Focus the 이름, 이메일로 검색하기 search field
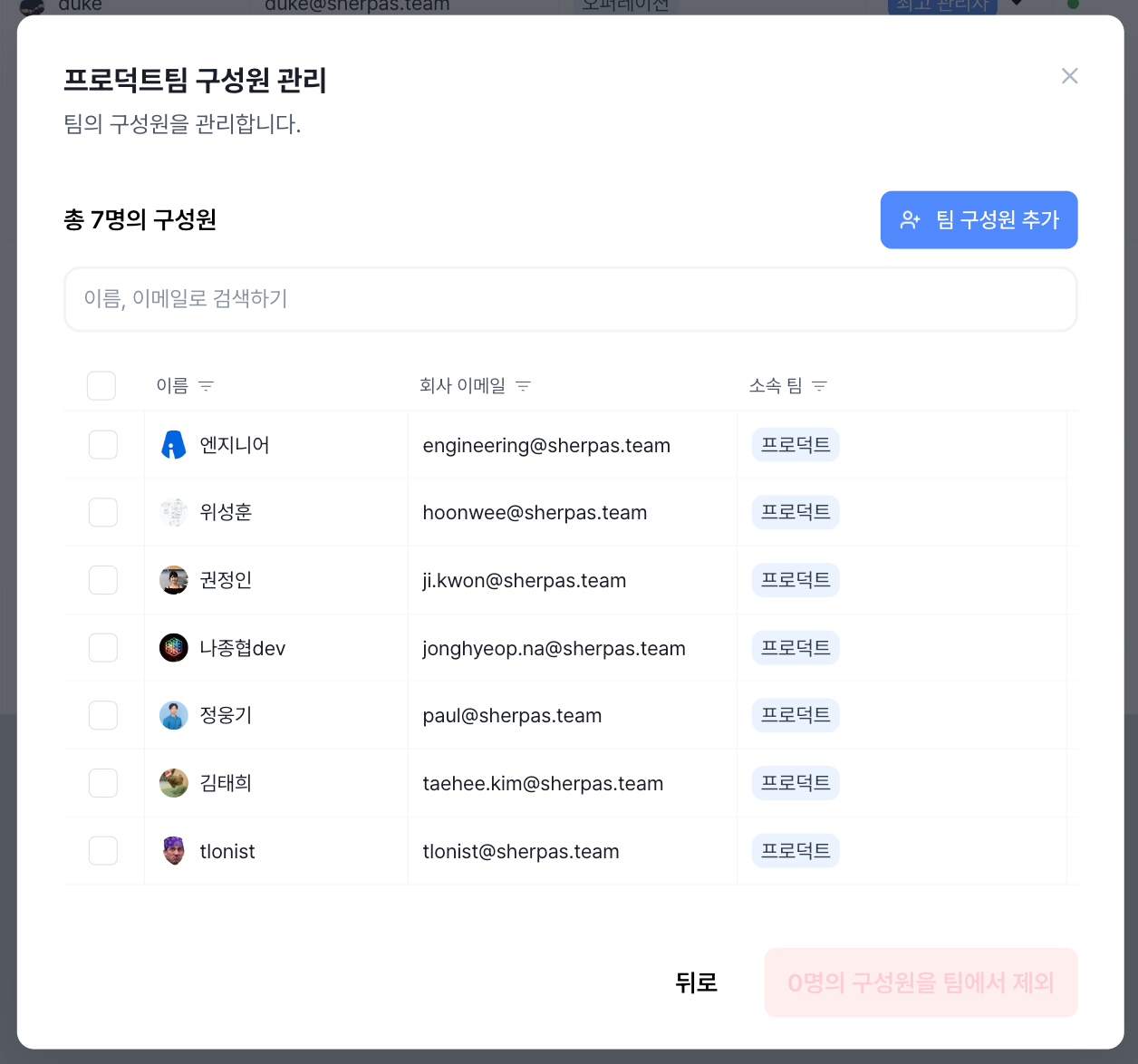1138x1064 pixels. pos(571,299)
